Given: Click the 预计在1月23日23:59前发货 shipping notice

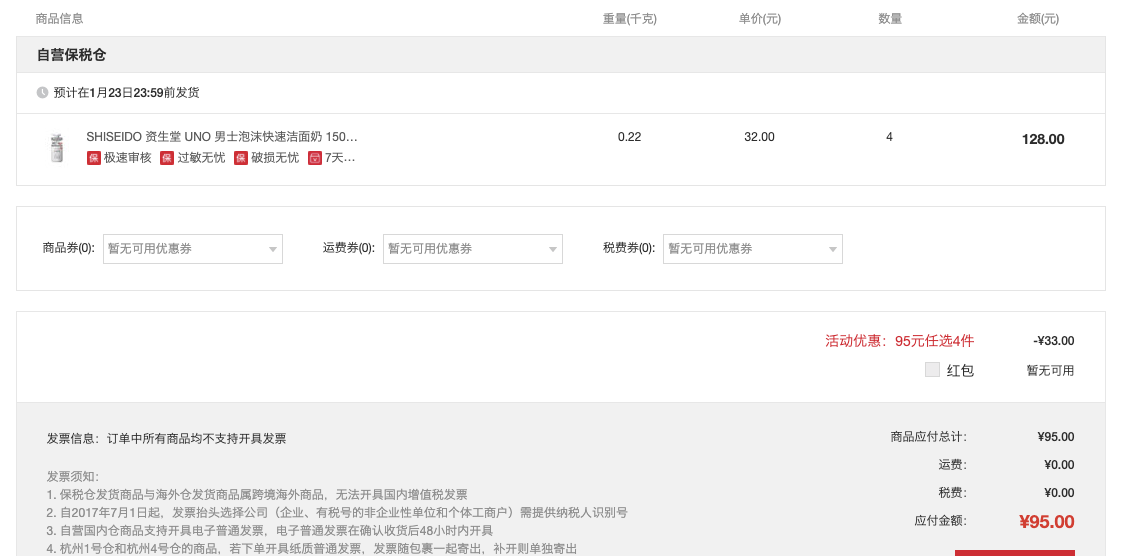Looking at the screenshot, I should click(x=127, y=93).
